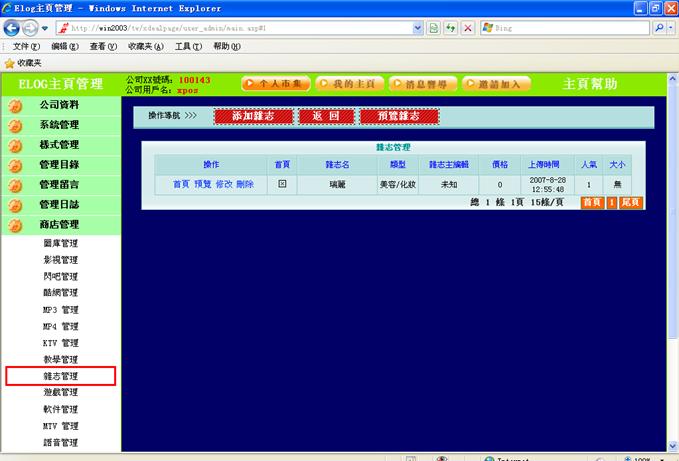This screenshot has width=679, height=461.
Task: Click orange icon beside 公司資料
Action: point(16,105)
